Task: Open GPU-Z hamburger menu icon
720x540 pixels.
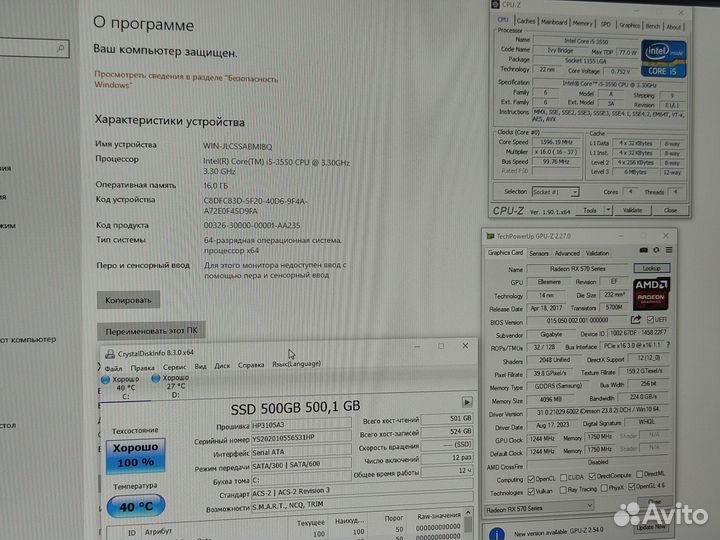Action: (669, 250)
